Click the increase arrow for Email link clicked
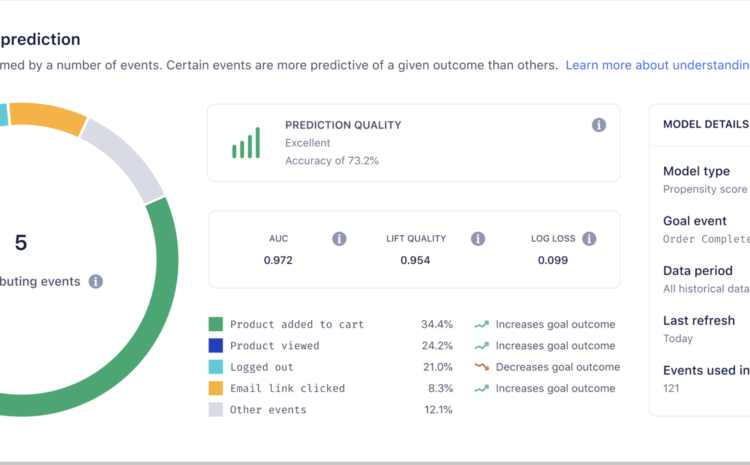The height and width of the screenshot is (465, 750). point(482,388)
